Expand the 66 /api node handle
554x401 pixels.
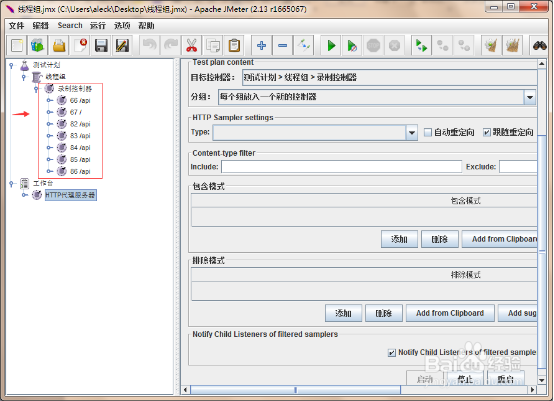(49, 100)
